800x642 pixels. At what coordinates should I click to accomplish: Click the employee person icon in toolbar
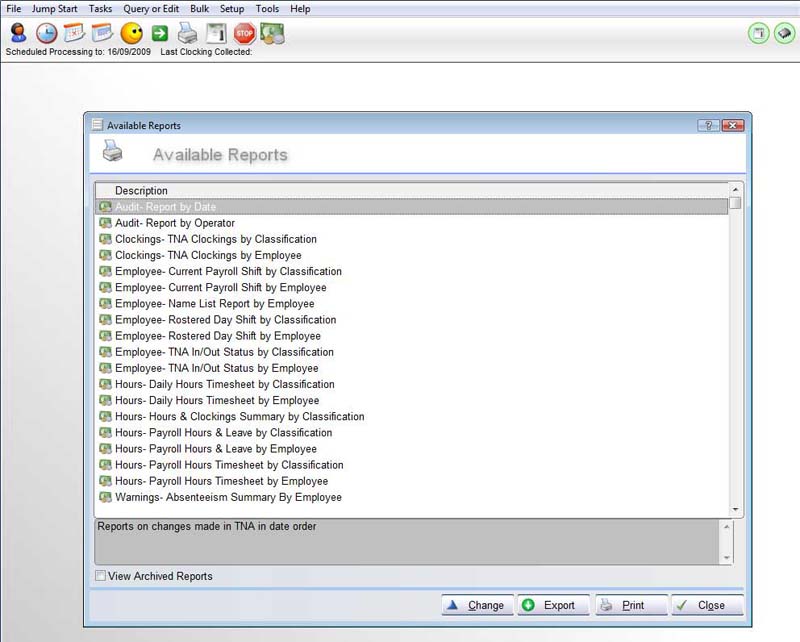(x=17, y=33)
